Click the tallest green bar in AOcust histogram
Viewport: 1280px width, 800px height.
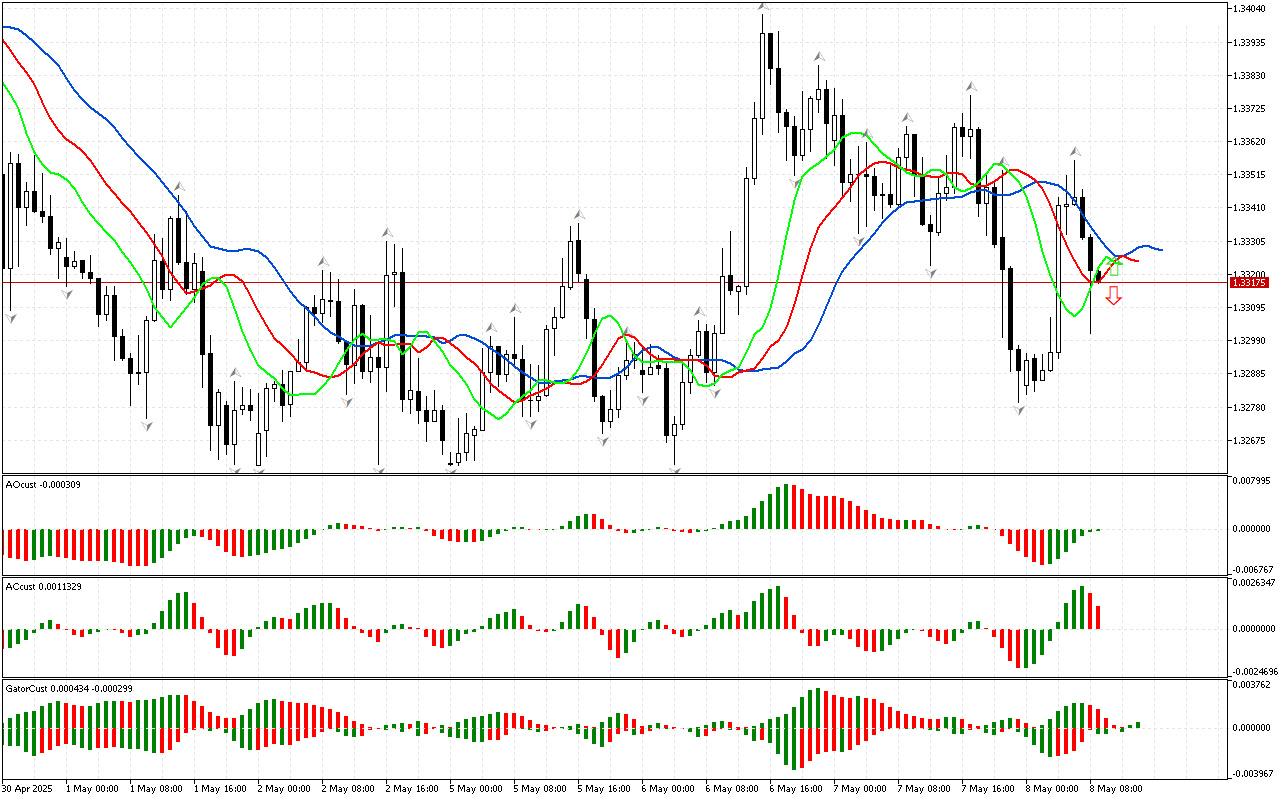coord(785,506)
